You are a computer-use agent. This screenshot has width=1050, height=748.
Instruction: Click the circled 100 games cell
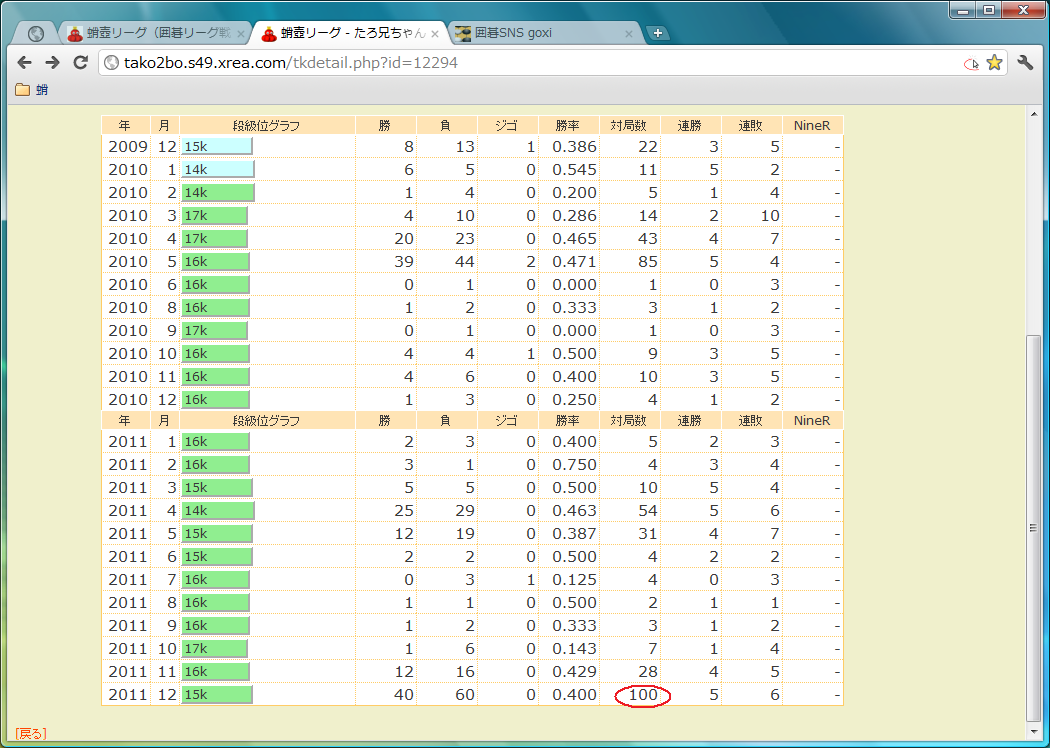(642, 695)
